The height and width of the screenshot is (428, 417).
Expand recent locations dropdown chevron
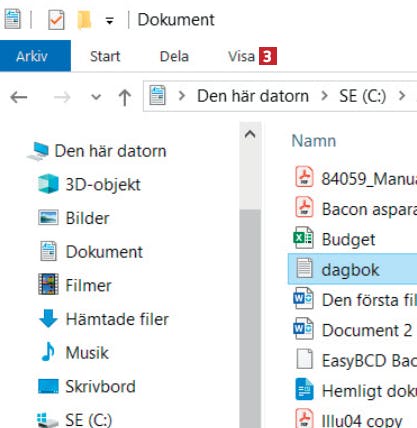click(96, 97)
